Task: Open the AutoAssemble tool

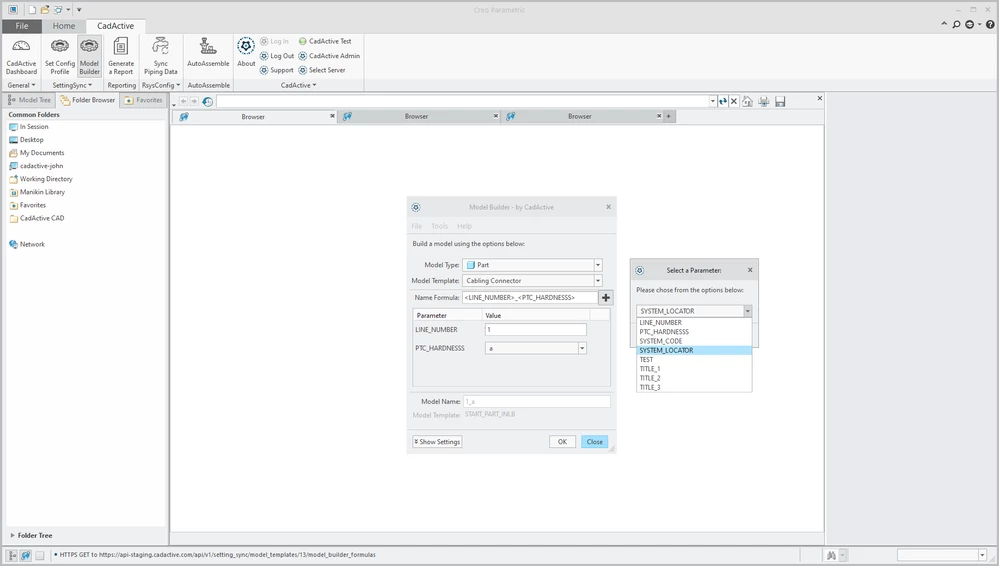Action: 208,53
